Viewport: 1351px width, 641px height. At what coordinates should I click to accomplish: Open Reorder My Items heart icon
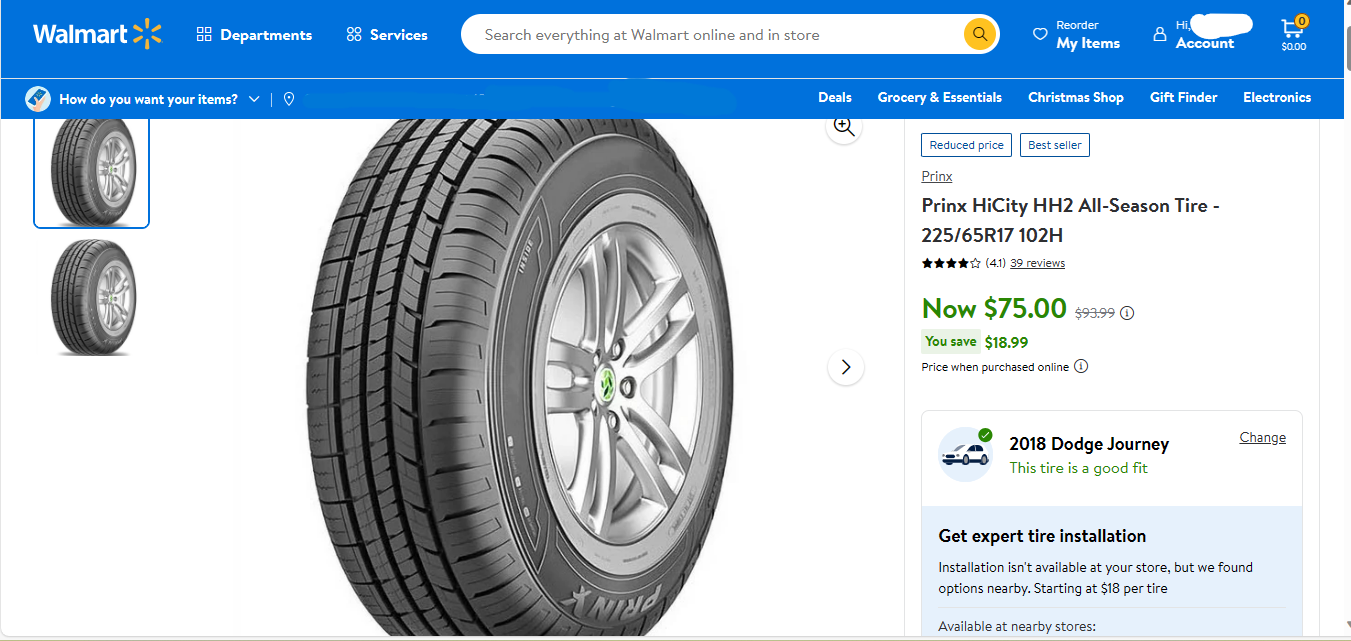pyautogui.click(x=1040, y=34)
